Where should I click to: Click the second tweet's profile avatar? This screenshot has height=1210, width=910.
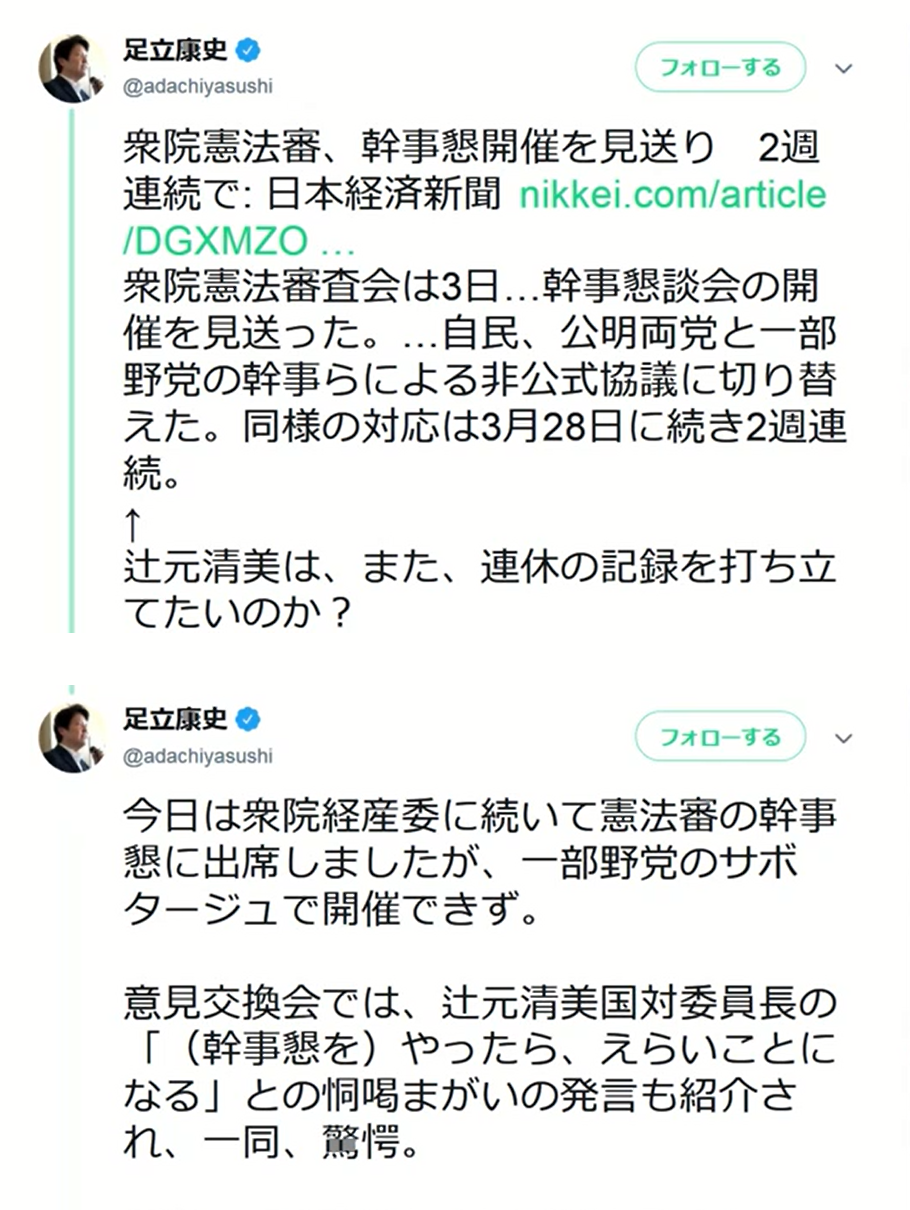[x=72, y=737]
